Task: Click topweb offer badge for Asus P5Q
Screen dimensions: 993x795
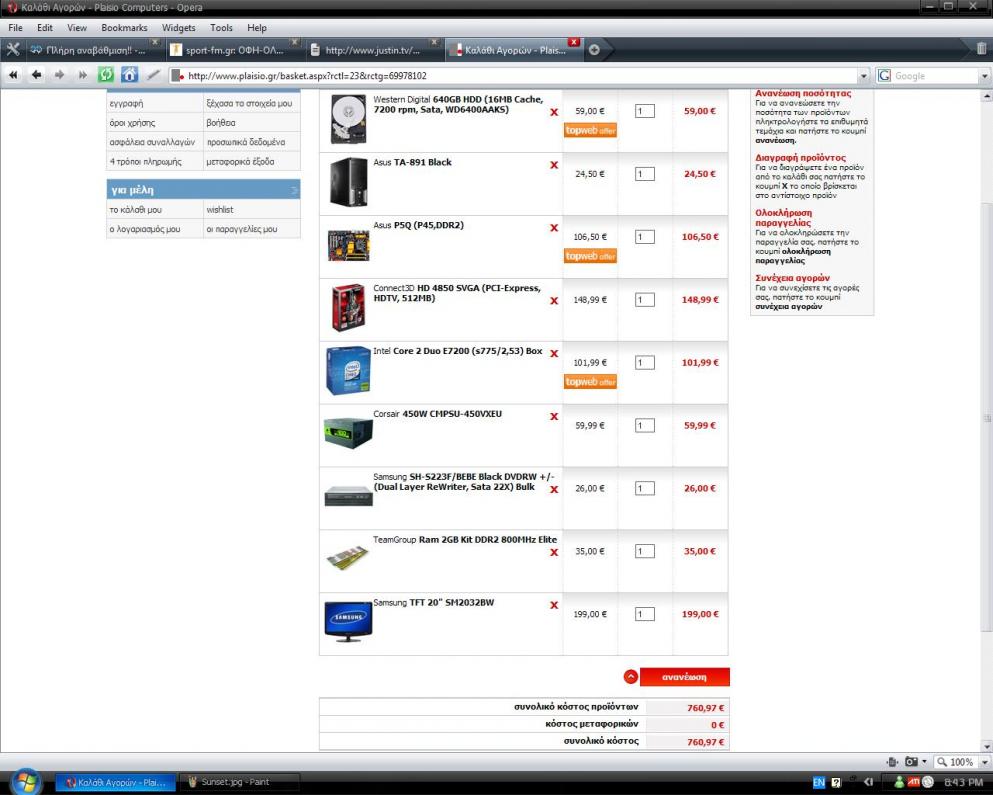Action: pos(590,256)
